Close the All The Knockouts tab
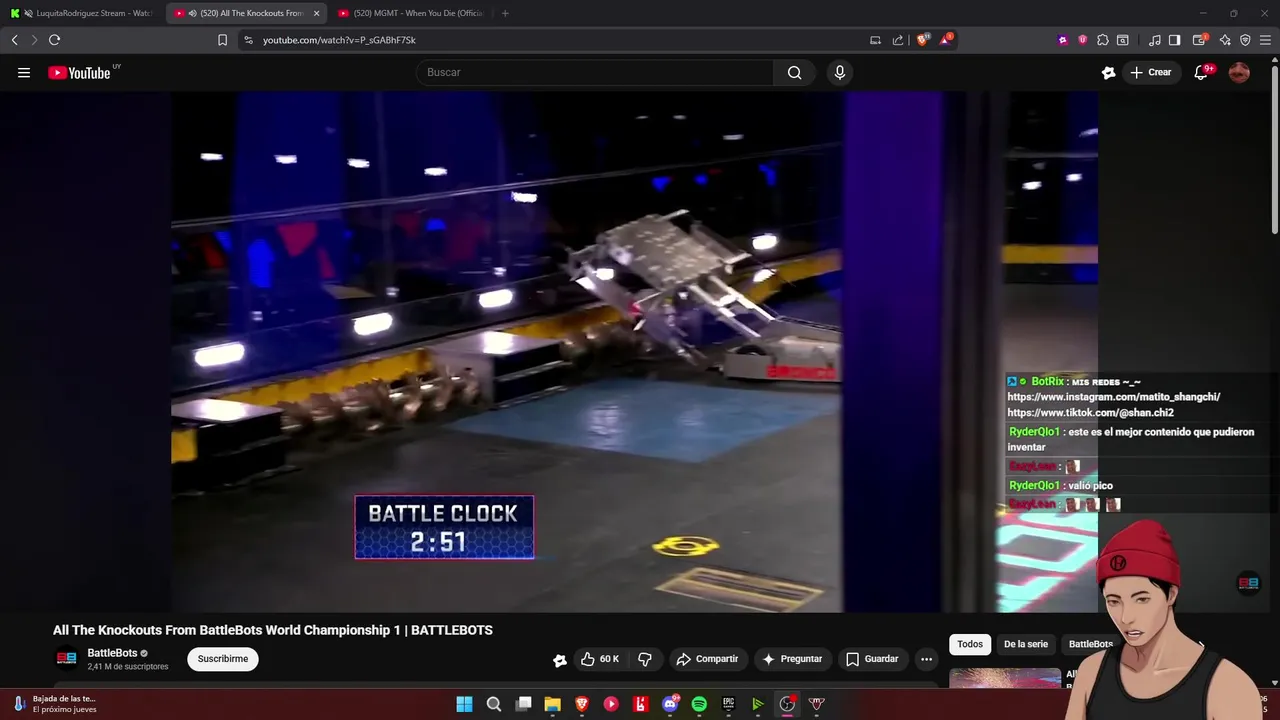 coord(316,13)
